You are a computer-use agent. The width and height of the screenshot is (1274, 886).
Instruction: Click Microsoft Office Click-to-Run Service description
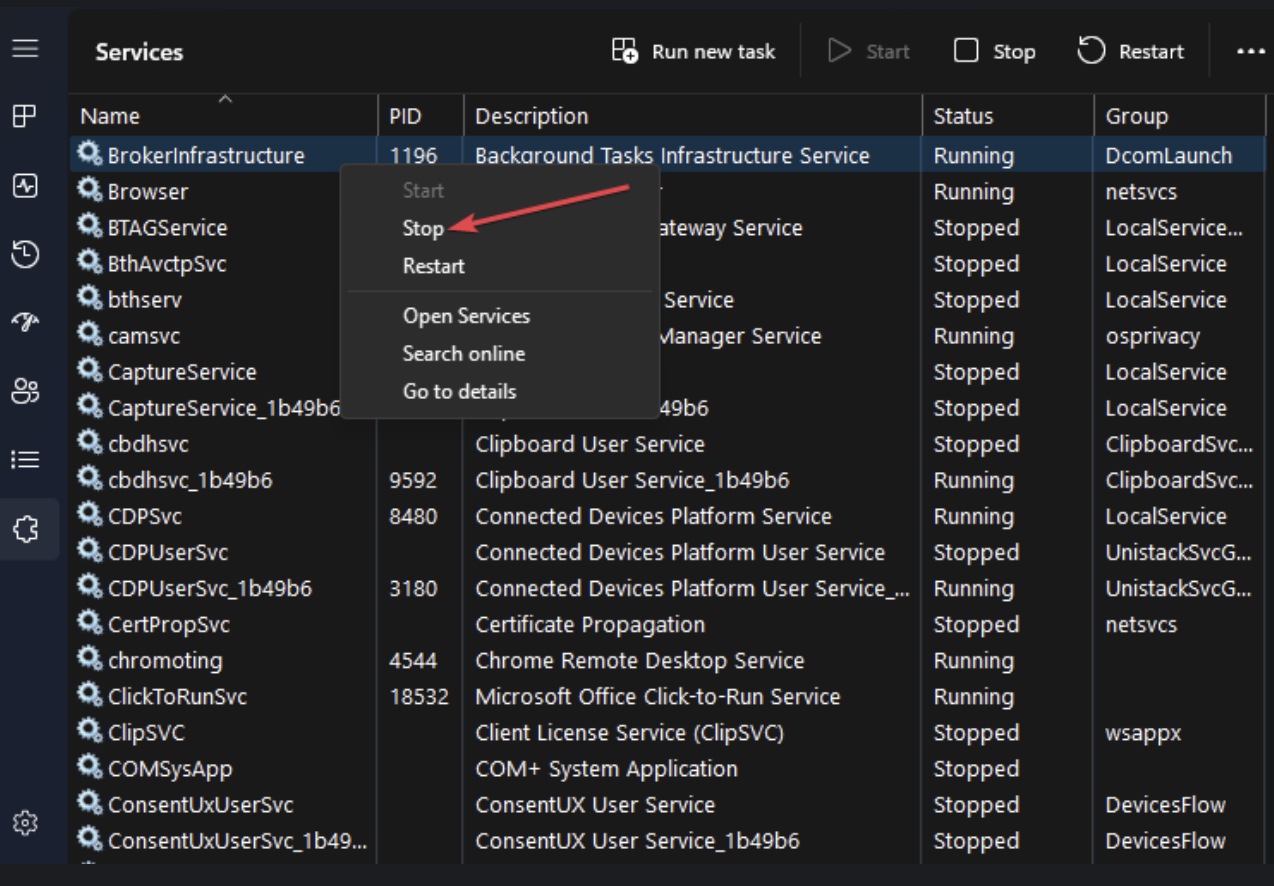coord(658,697)
